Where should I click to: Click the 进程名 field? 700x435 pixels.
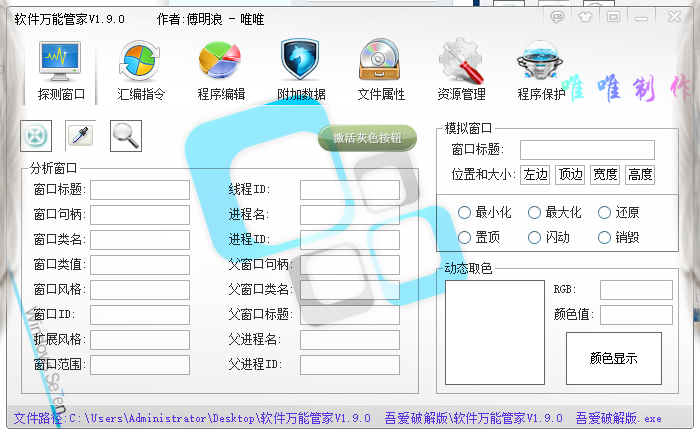click(x=350, y=215)
